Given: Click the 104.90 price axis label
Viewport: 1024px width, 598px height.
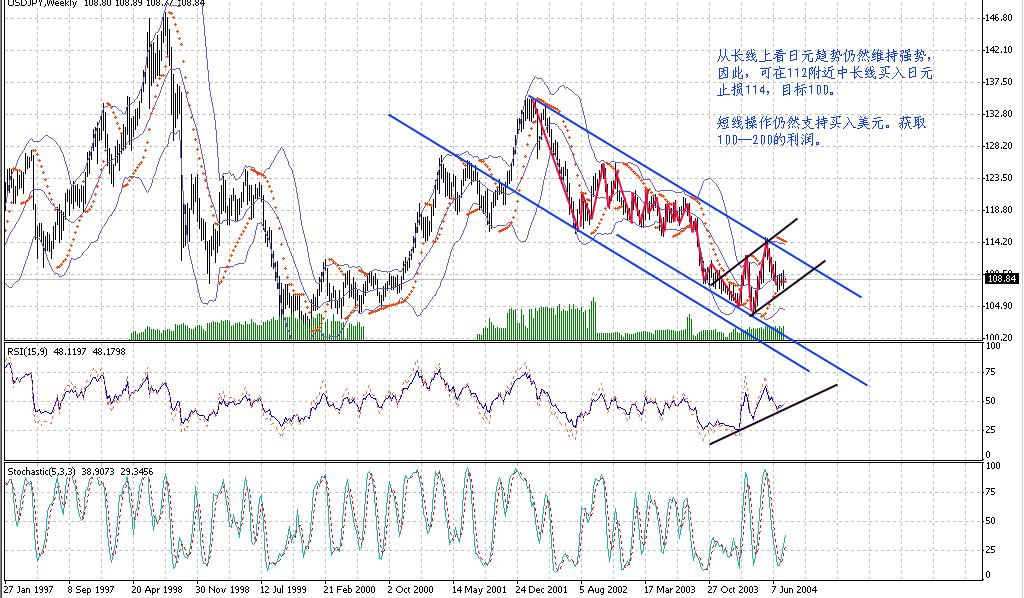Looking at the screenshot, I should [1000, 306].
